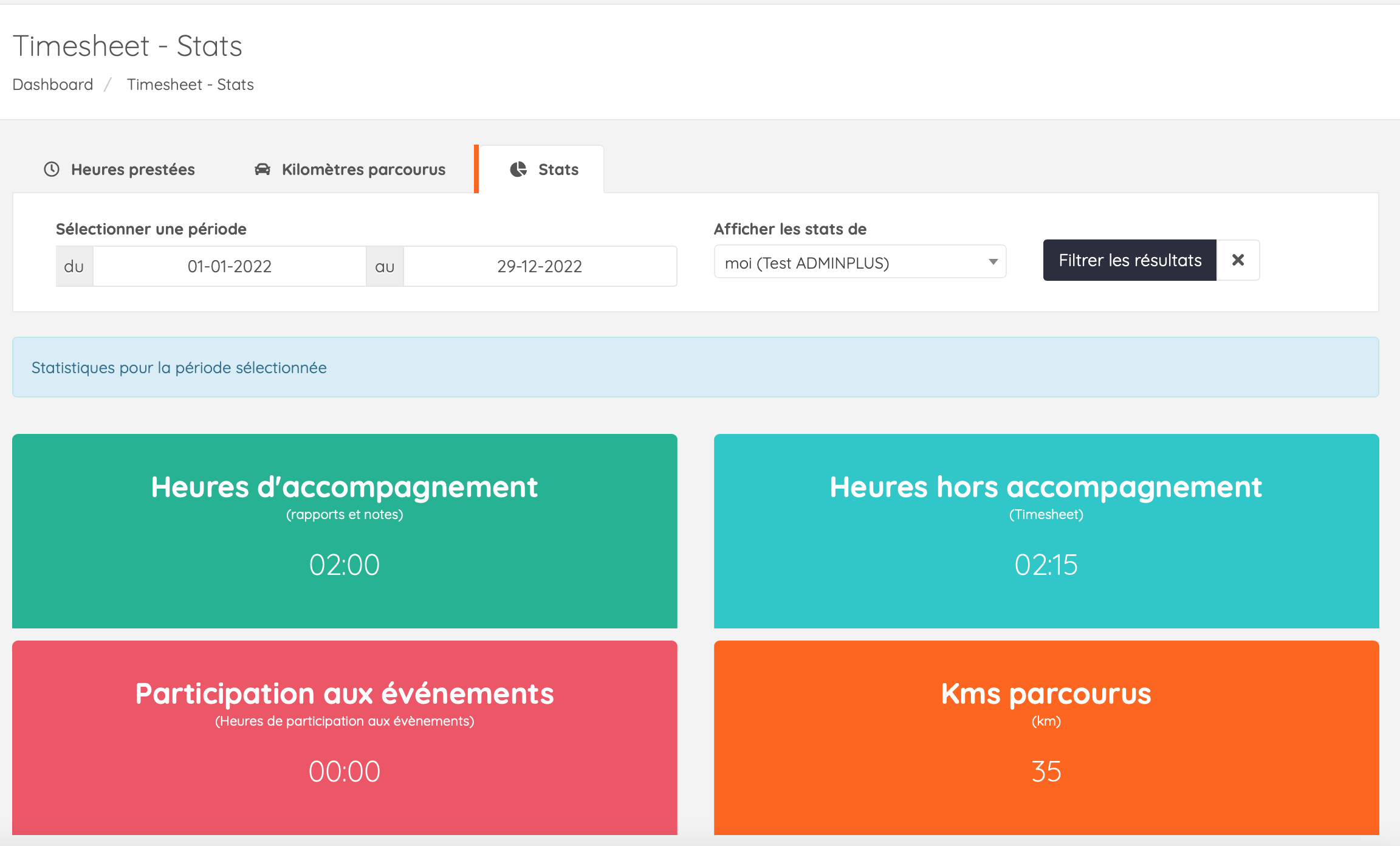Click '(Heures de participation aux évènements)' subtitle

coord(345,721)
